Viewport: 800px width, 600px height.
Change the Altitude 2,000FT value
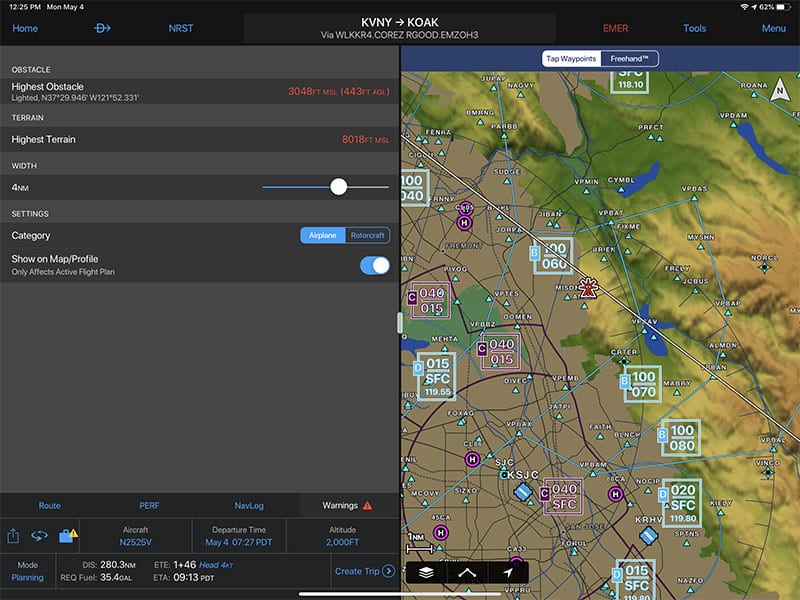point(342,536)
